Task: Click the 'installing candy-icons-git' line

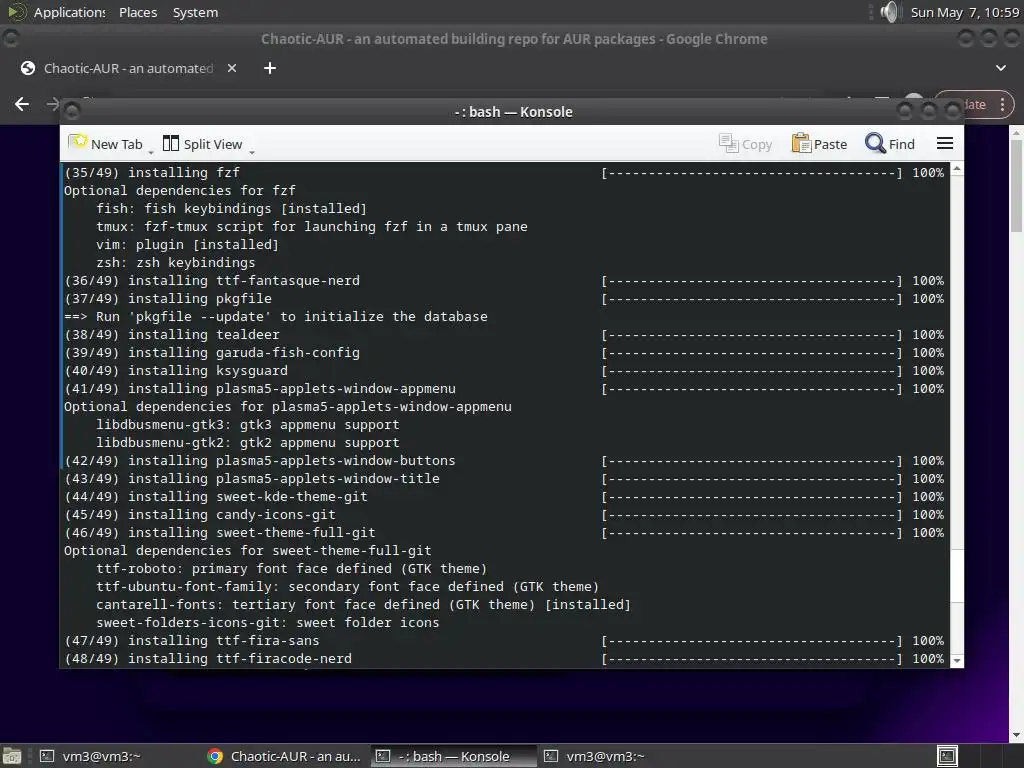Action: pos(200,515)
